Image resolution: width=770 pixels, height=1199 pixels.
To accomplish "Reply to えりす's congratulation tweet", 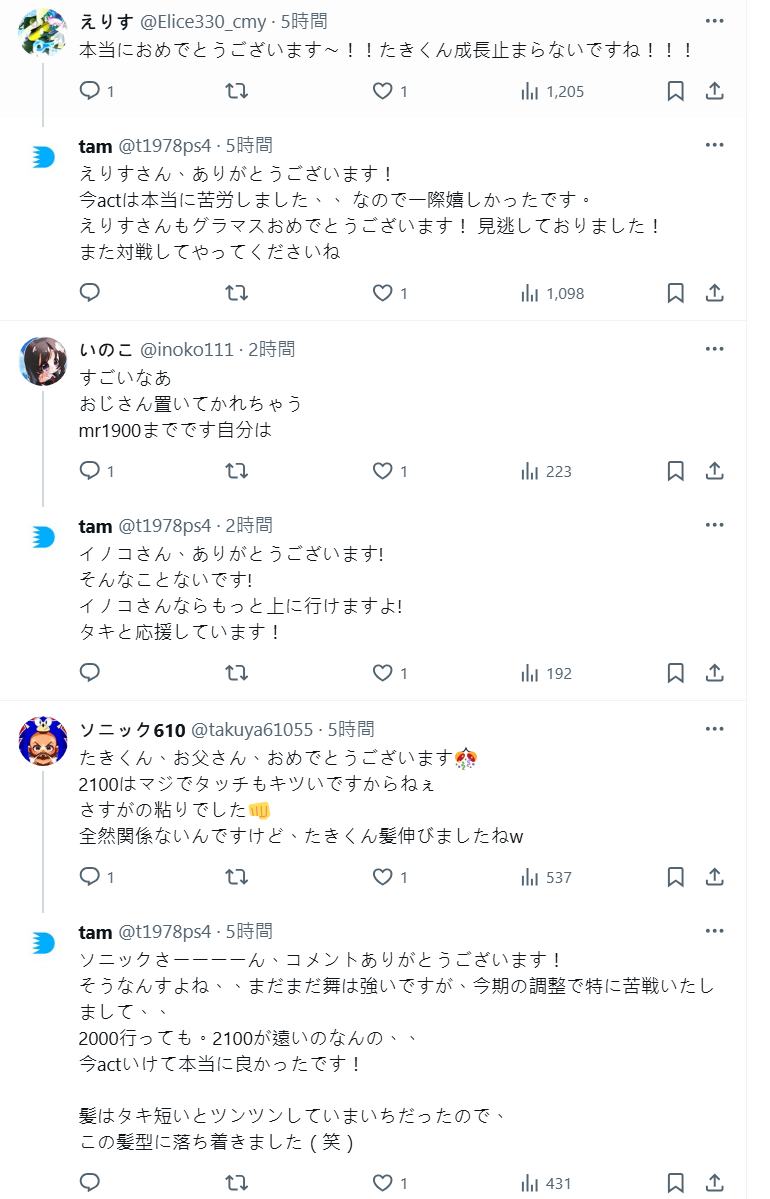I will 90,91.
